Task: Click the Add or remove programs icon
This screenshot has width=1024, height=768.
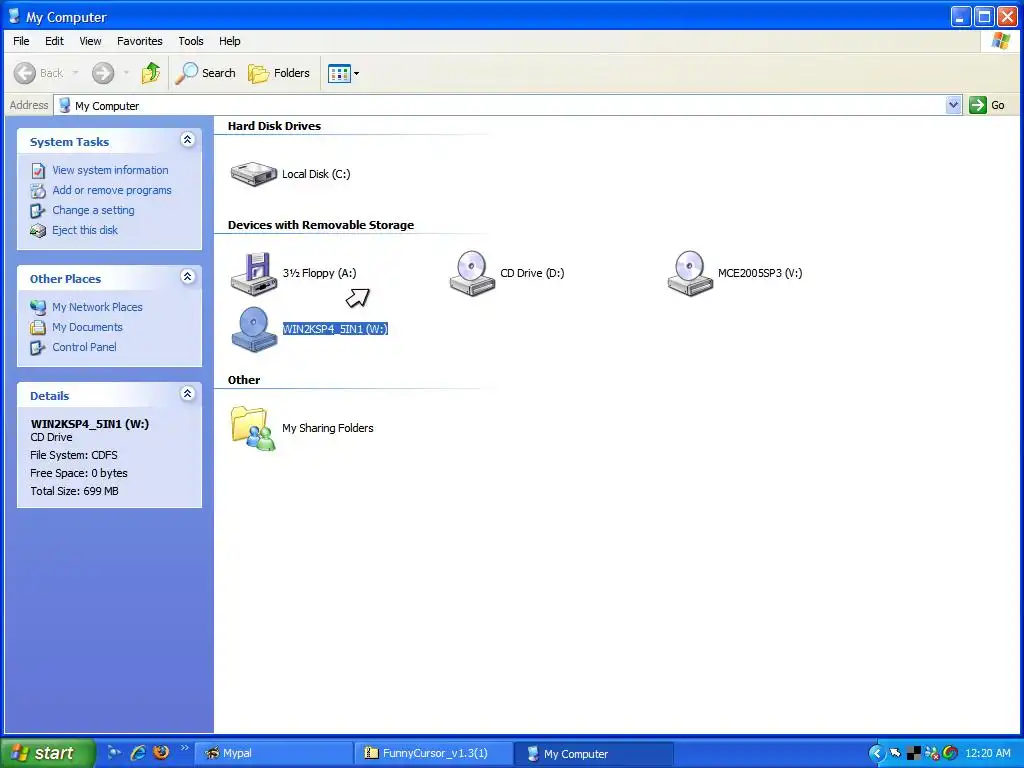Action: 38,191
